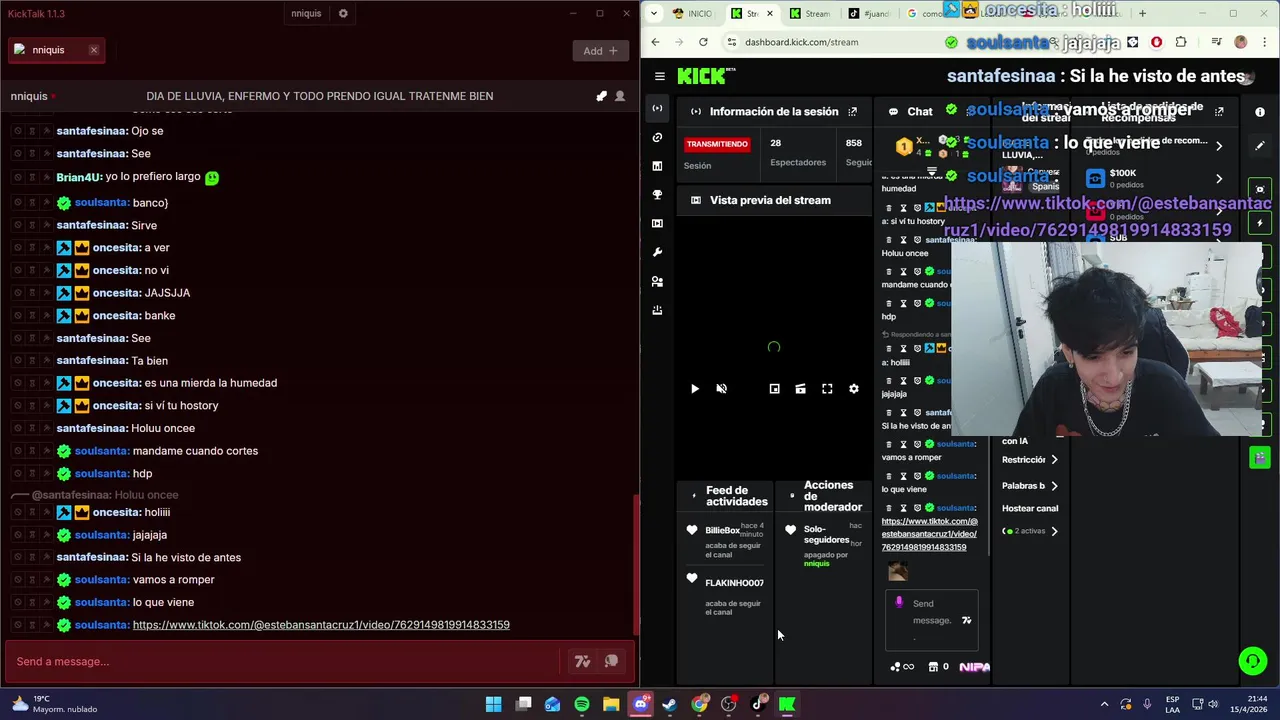
Task: Click the pencil edit icon in right toolbar
Action: 1260,145
